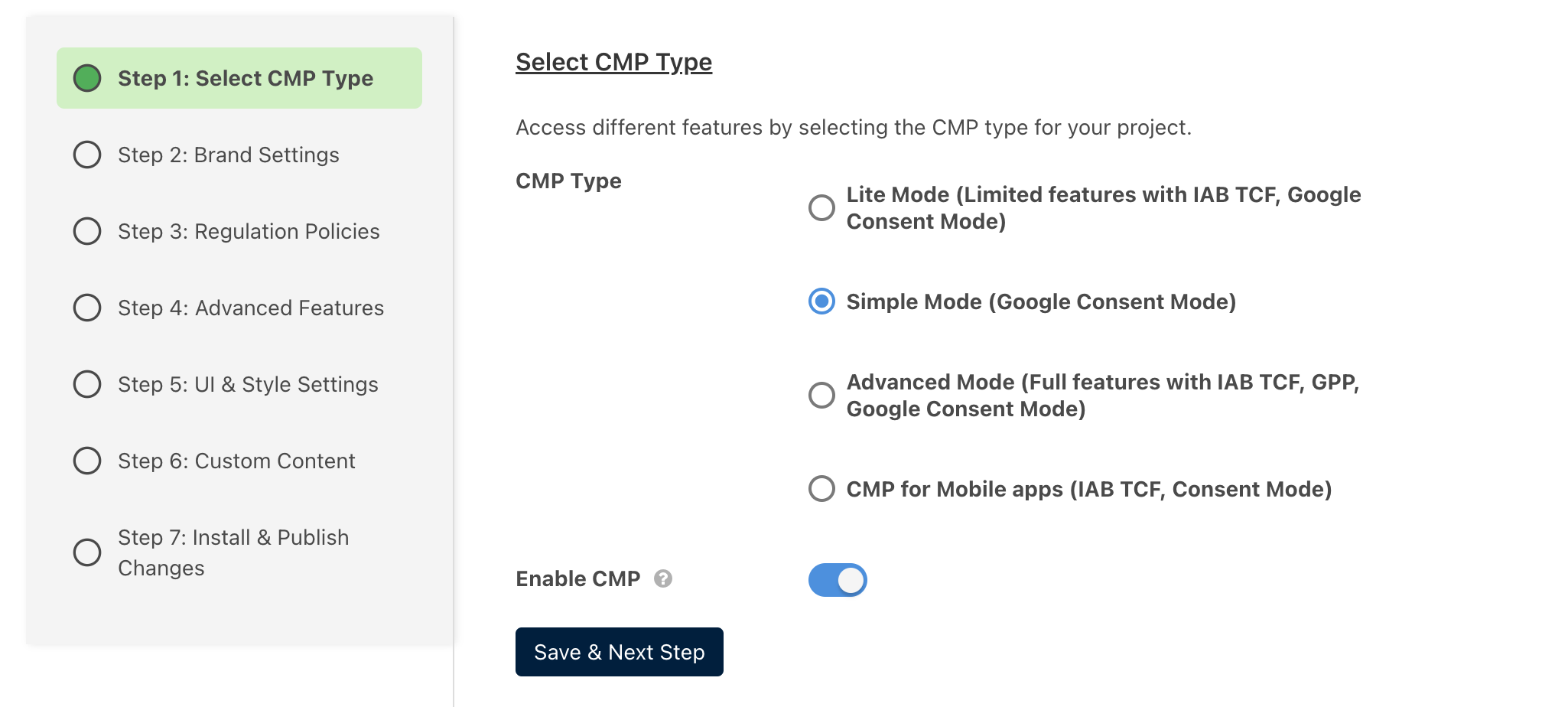Open Step 7: Install & Publish Changes
The image size is (1568, 707).
[233, 552]
